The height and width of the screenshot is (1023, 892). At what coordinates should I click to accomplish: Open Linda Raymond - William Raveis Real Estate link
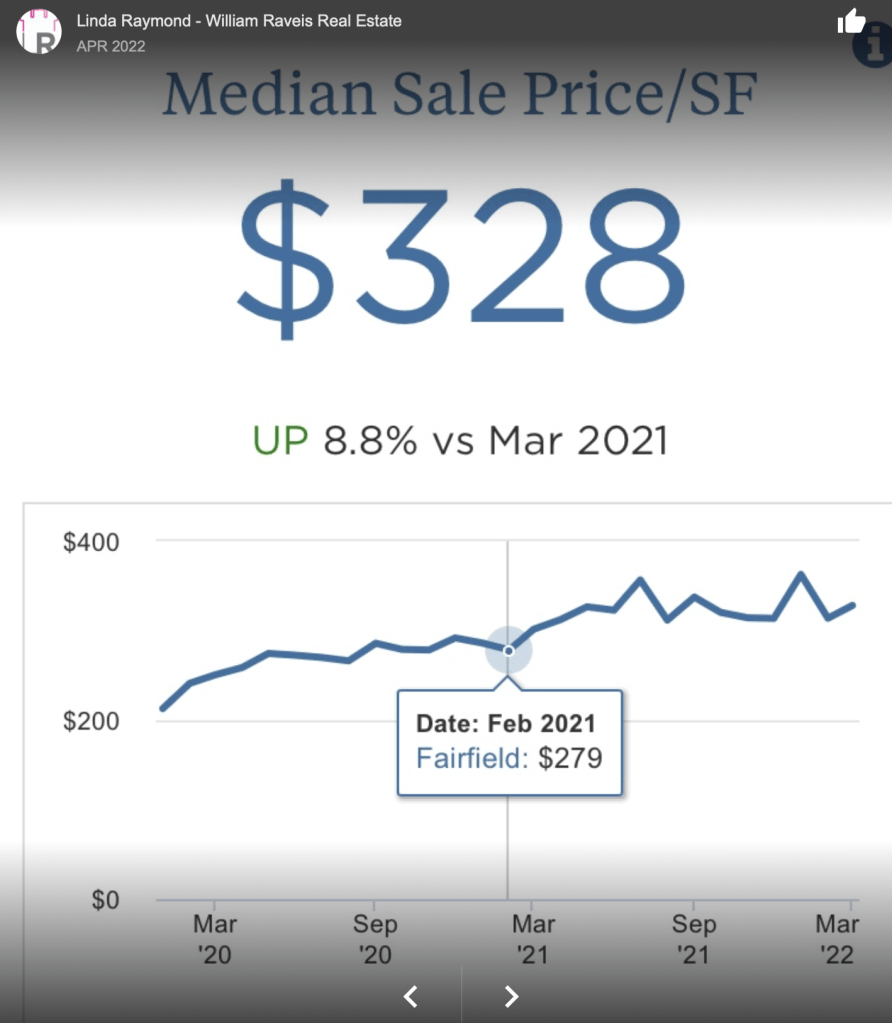tap(239, 20)
